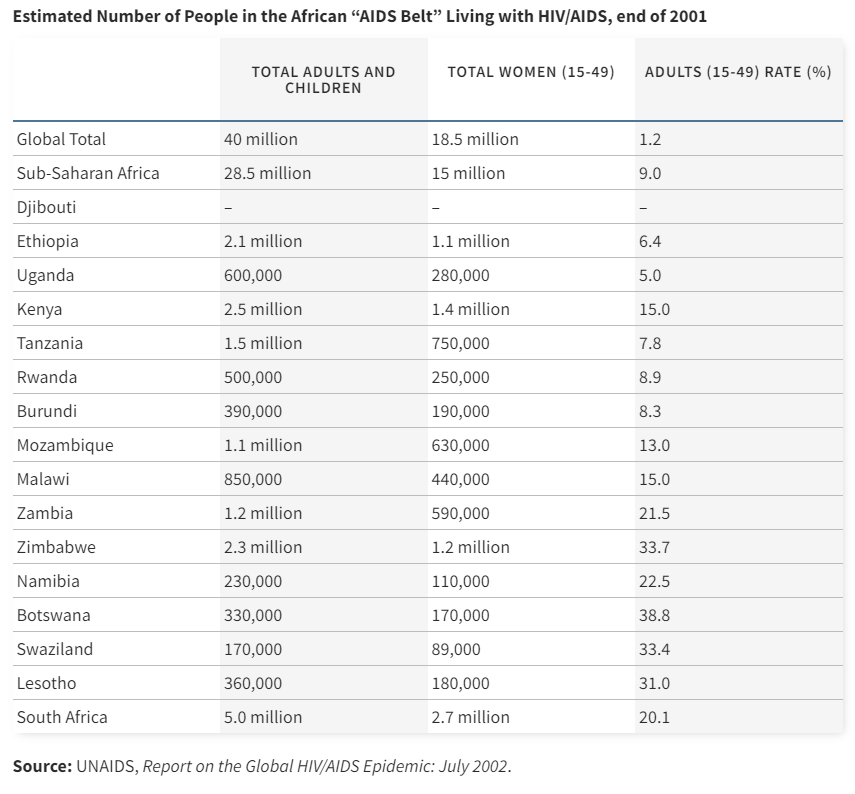Click the Sub-Saharan Africa row label
This screenshot has height=794, width=855.
(88, 173)
